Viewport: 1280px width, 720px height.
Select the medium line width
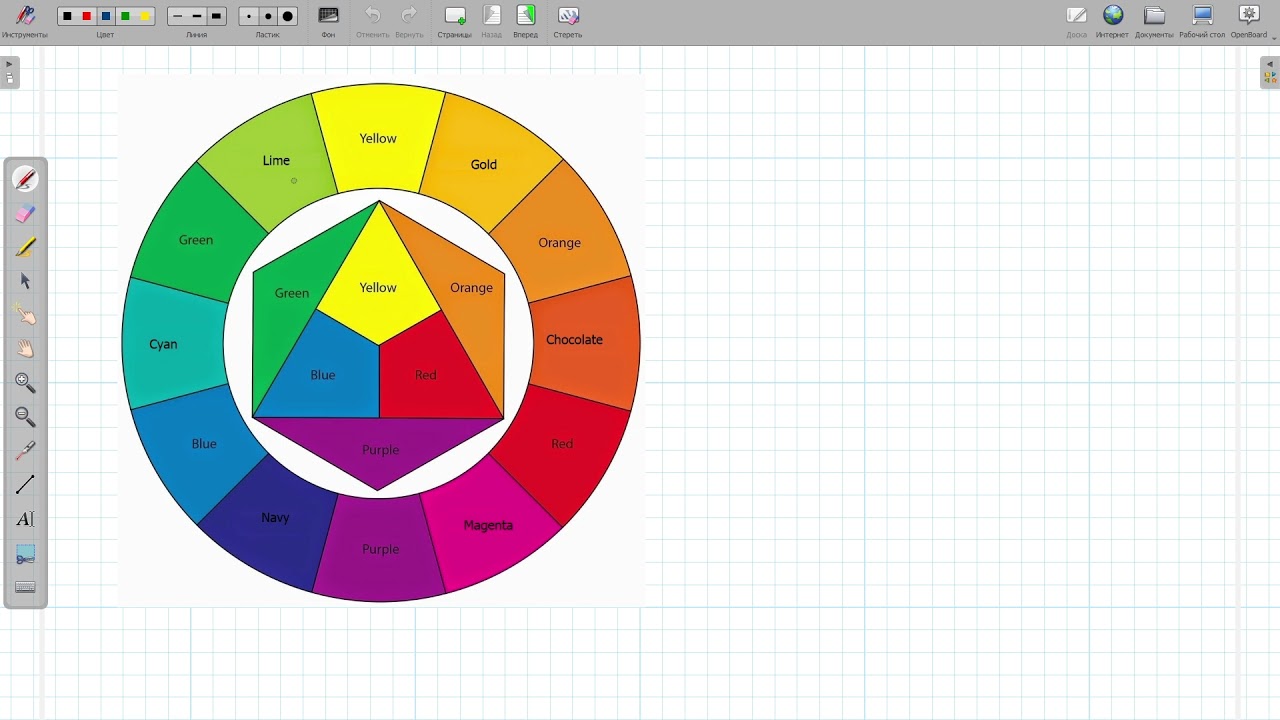click(197, 16)
